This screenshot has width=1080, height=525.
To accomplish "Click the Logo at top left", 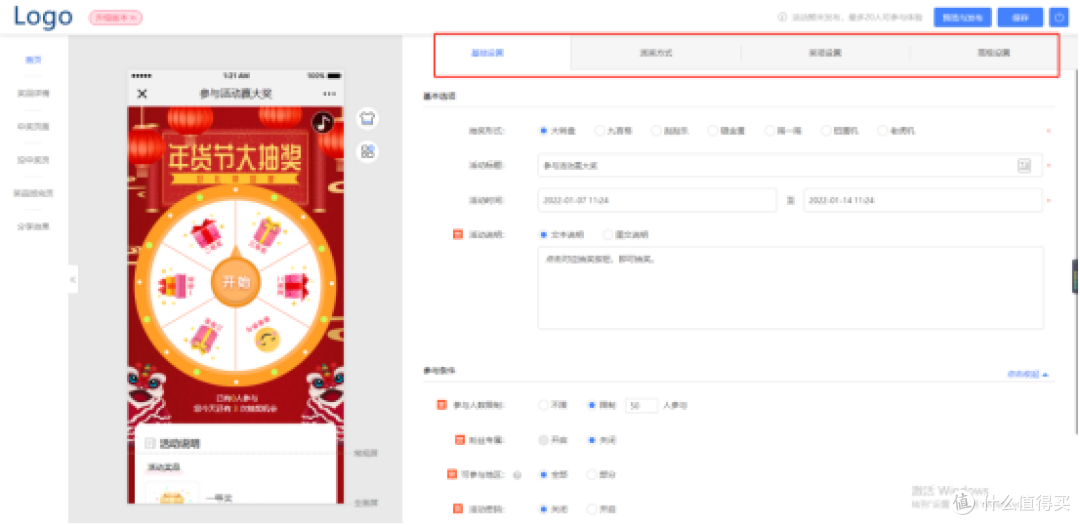I will [43, 17].
